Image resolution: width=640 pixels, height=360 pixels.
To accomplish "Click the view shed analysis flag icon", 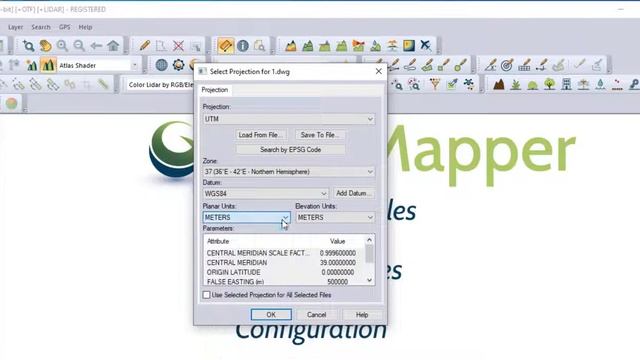I will point(358,45).
